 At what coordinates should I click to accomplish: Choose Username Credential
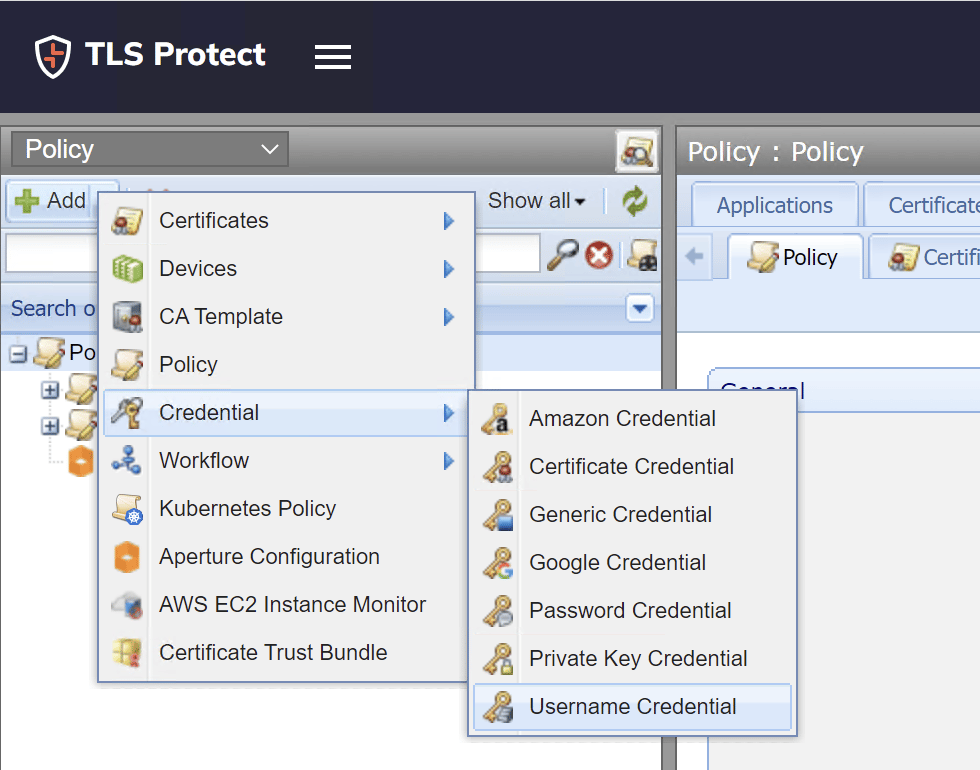pos(632,707)
